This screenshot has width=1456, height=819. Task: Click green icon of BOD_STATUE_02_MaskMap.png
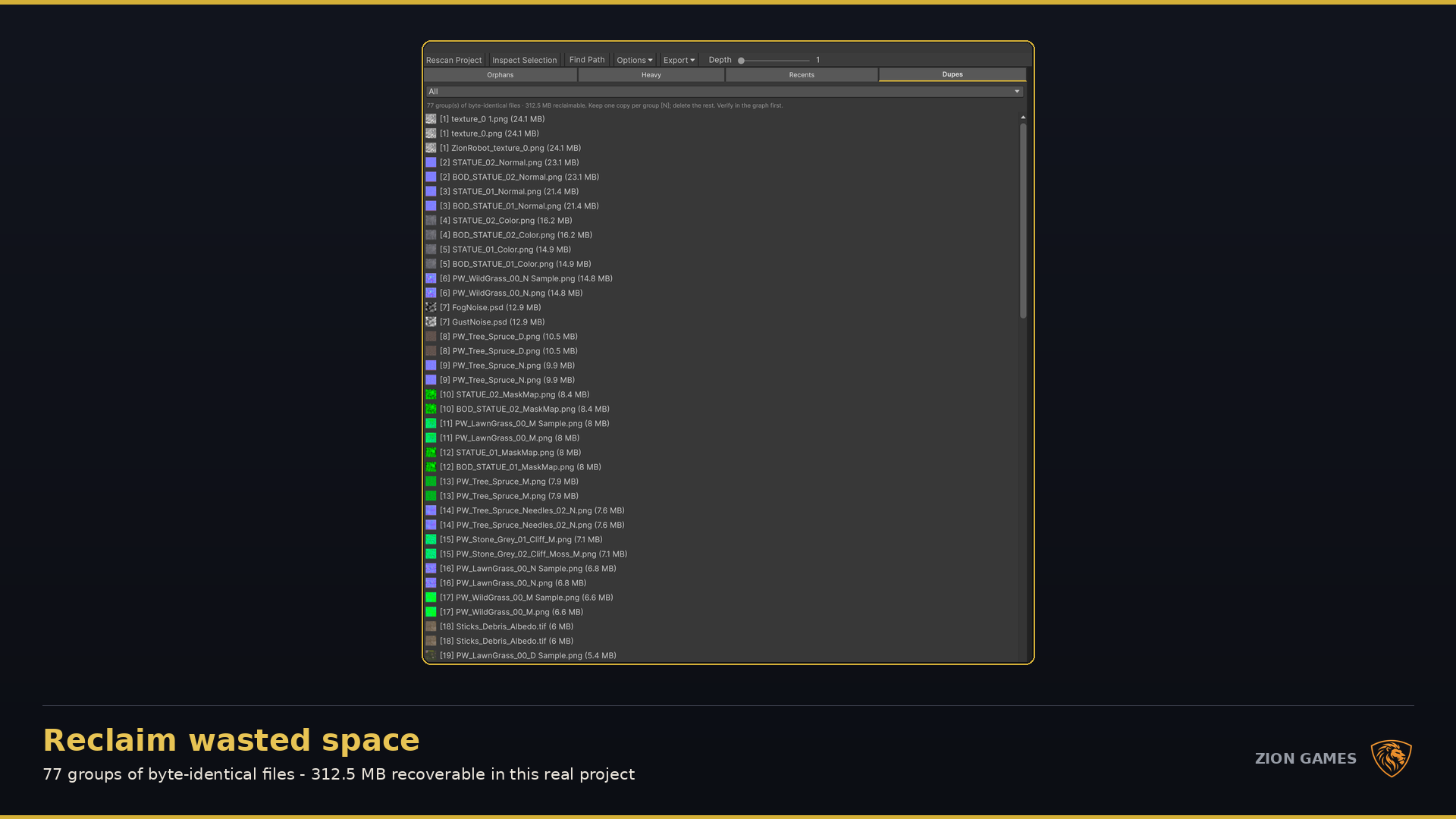click(431, 409)
